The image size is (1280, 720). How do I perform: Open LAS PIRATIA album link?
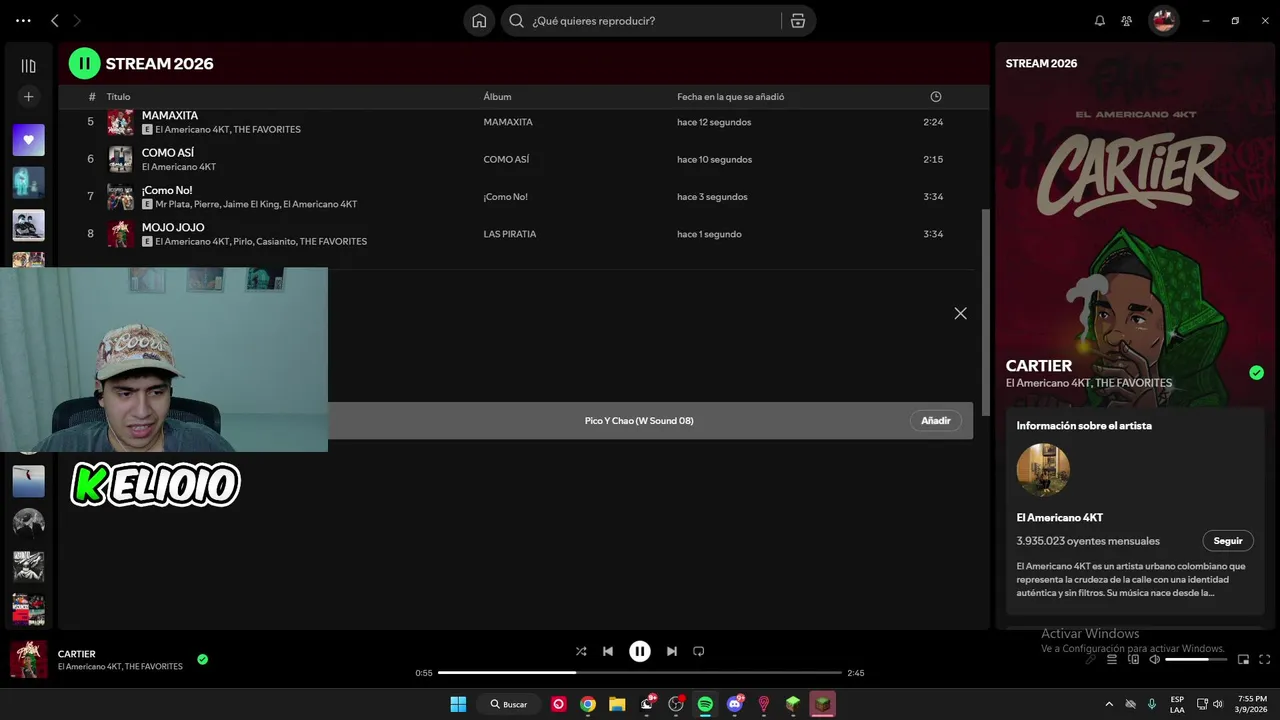tap(510, 234)
